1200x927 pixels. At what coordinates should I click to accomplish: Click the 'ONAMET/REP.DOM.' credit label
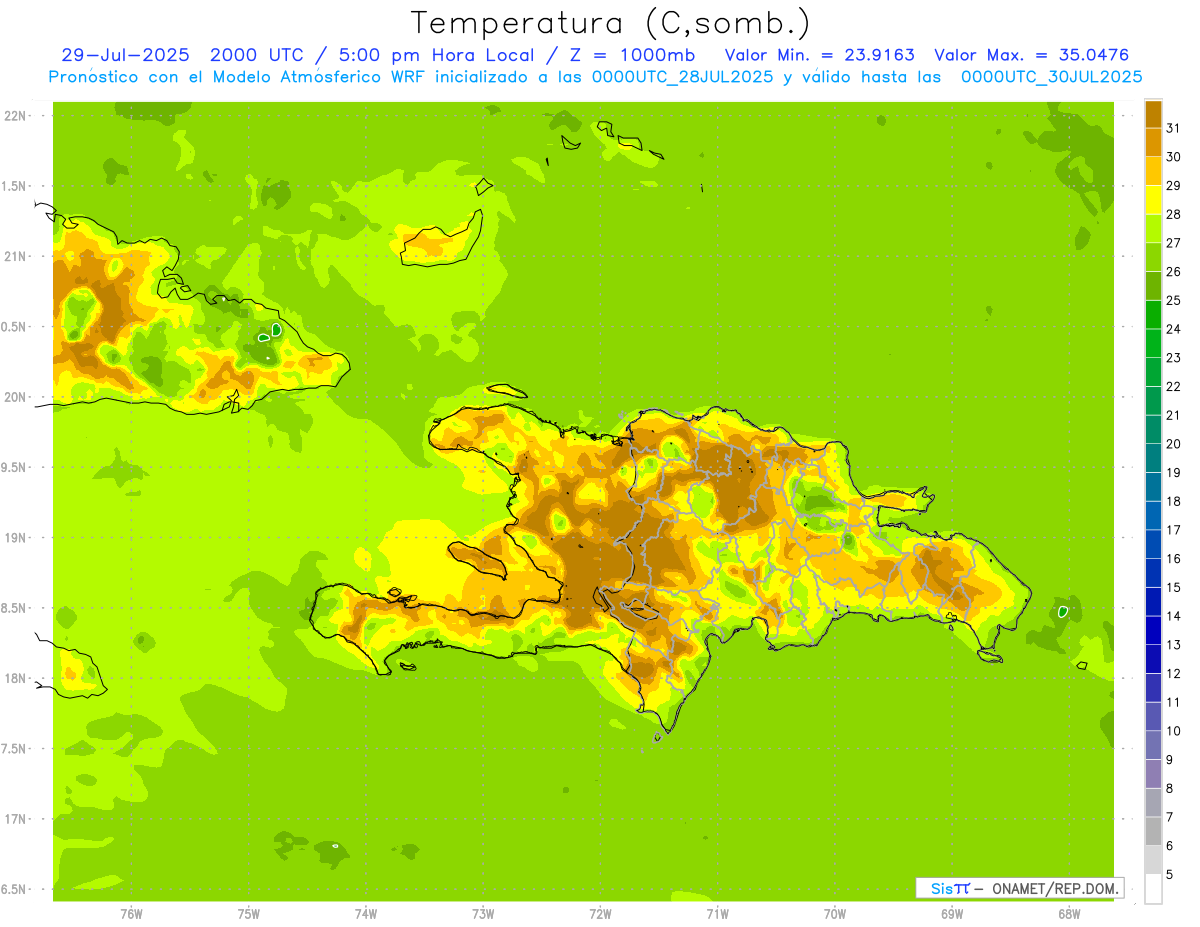tap(1054, 888)
